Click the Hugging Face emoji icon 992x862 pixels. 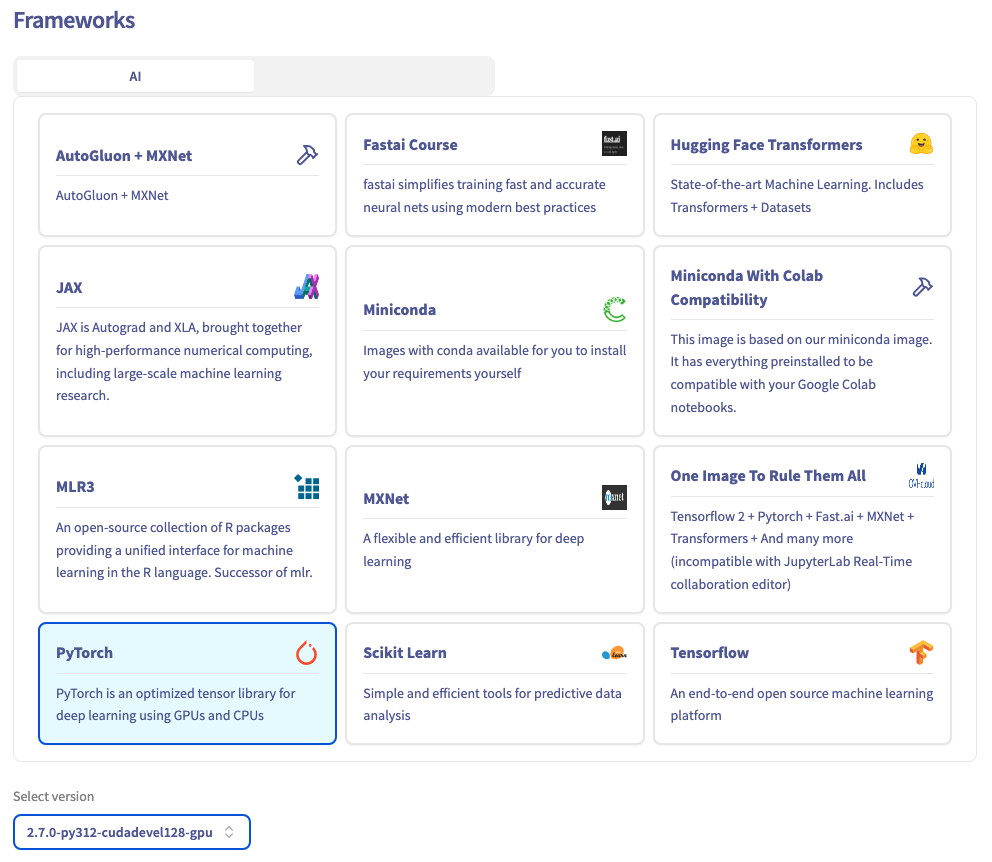coord(921,144)
